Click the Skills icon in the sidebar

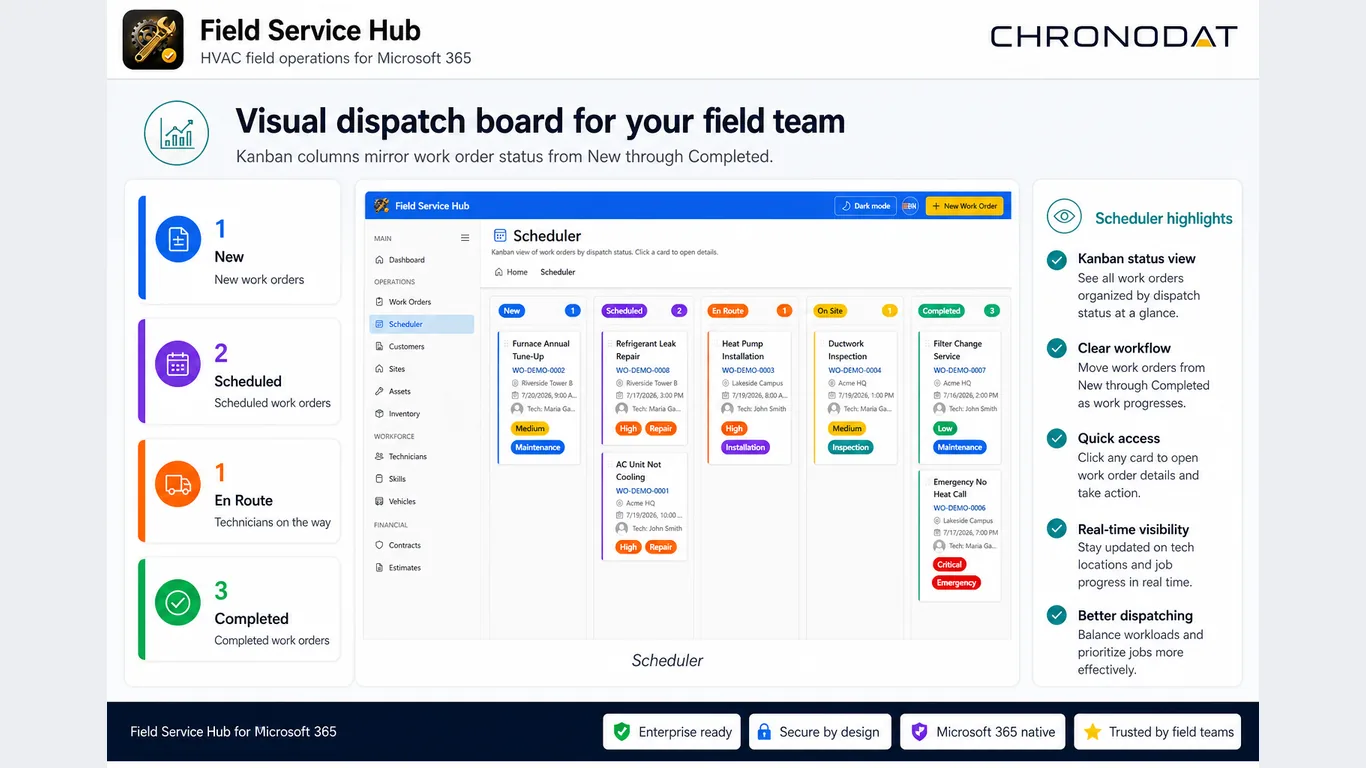(x=379, y=479)
